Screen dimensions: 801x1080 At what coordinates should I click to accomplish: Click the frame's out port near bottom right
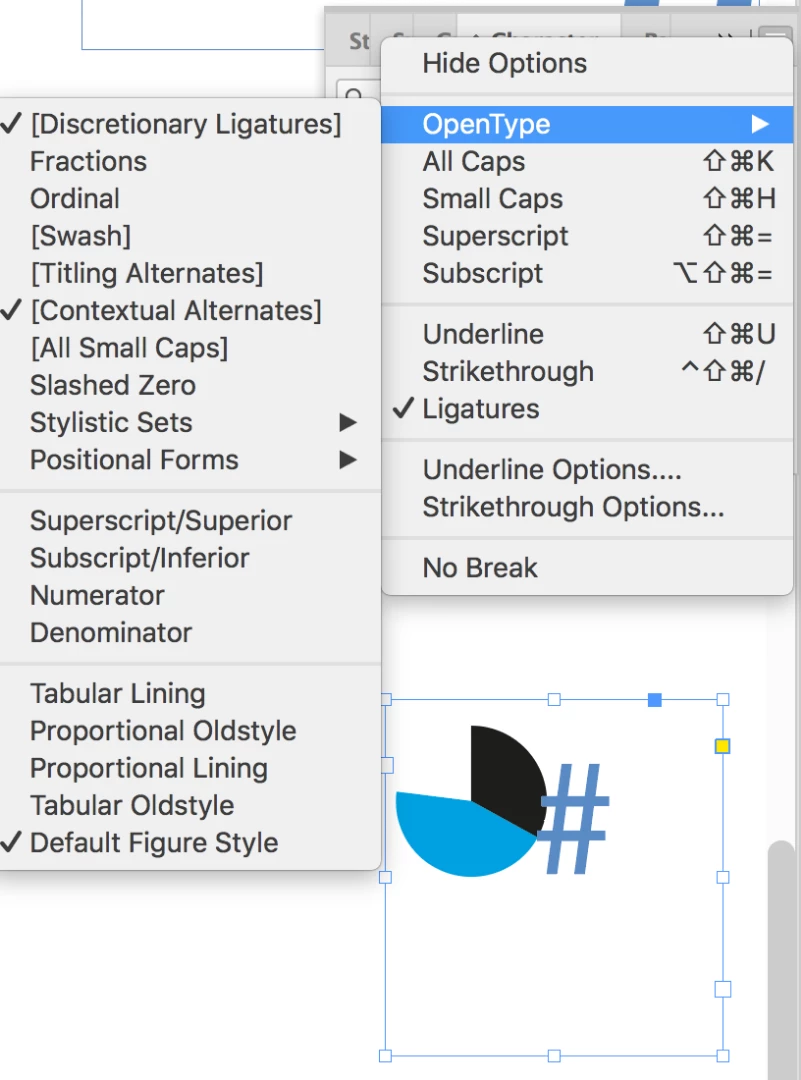click(x=723, y=989)
